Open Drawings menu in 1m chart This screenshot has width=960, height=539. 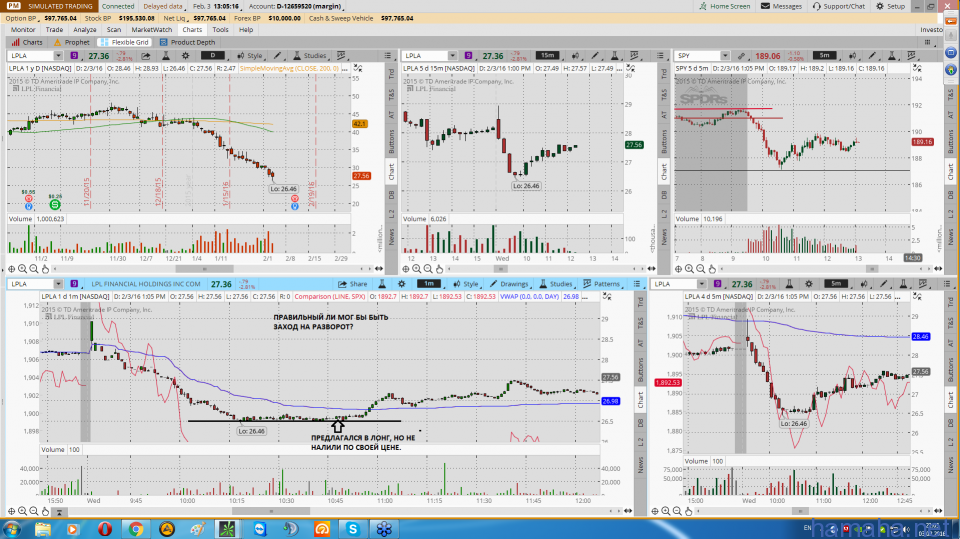click(x=508, y=284)
